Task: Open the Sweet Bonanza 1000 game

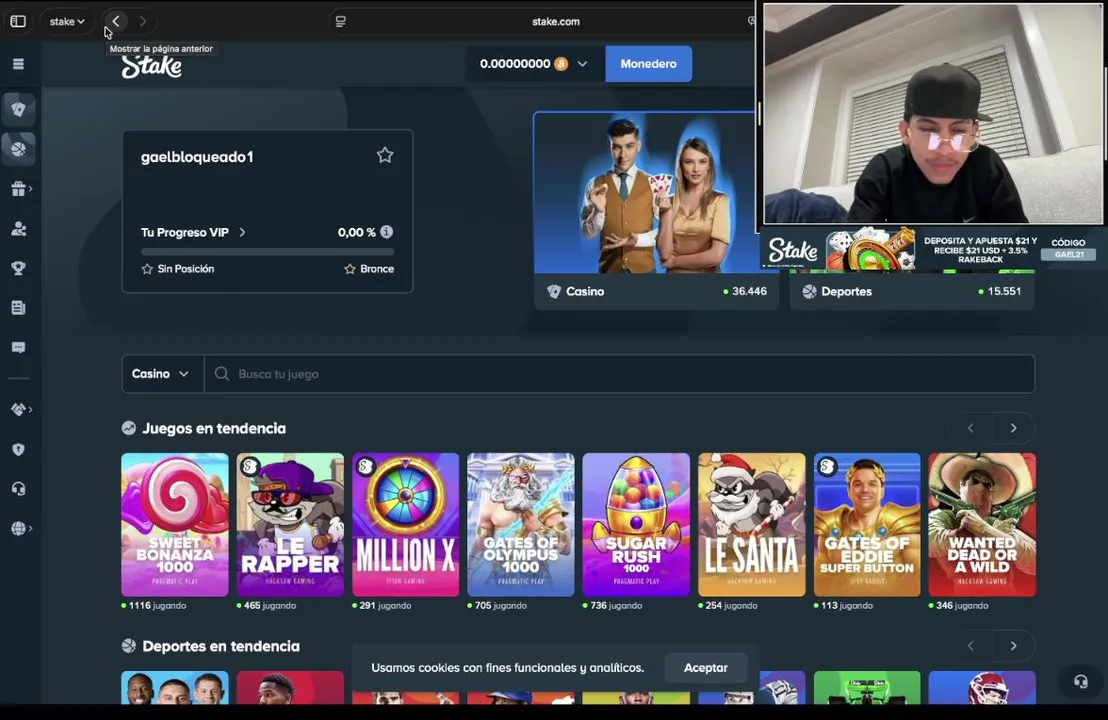Action: click(x=175, y=524)
